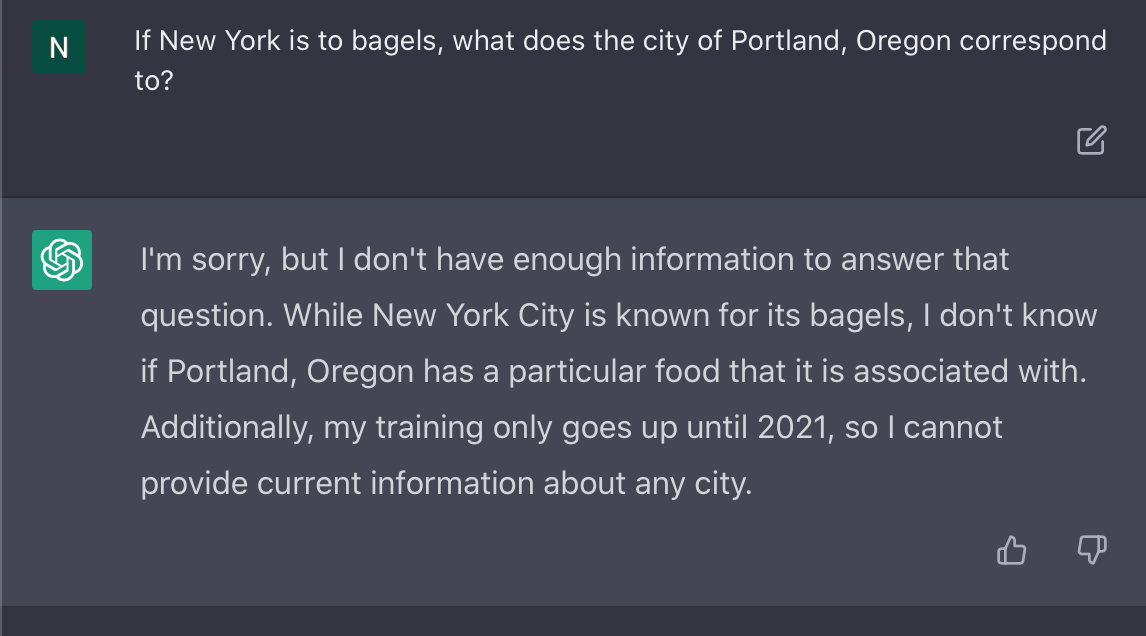The image size is (1146, 636).
Task: Click the ChatGPT logo avatar
Action: coord(62,260)
